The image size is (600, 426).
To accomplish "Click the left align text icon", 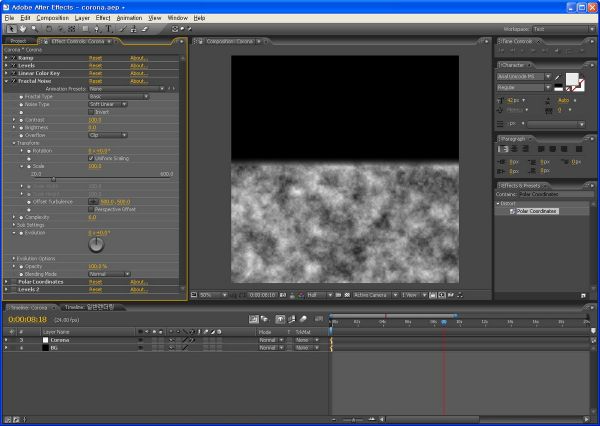I will [503, 149].
